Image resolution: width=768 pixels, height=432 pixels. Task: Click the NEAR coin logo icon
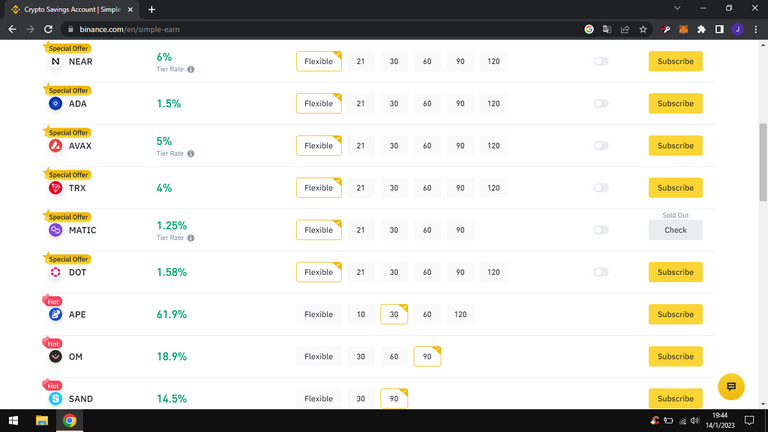pos(55,62)
